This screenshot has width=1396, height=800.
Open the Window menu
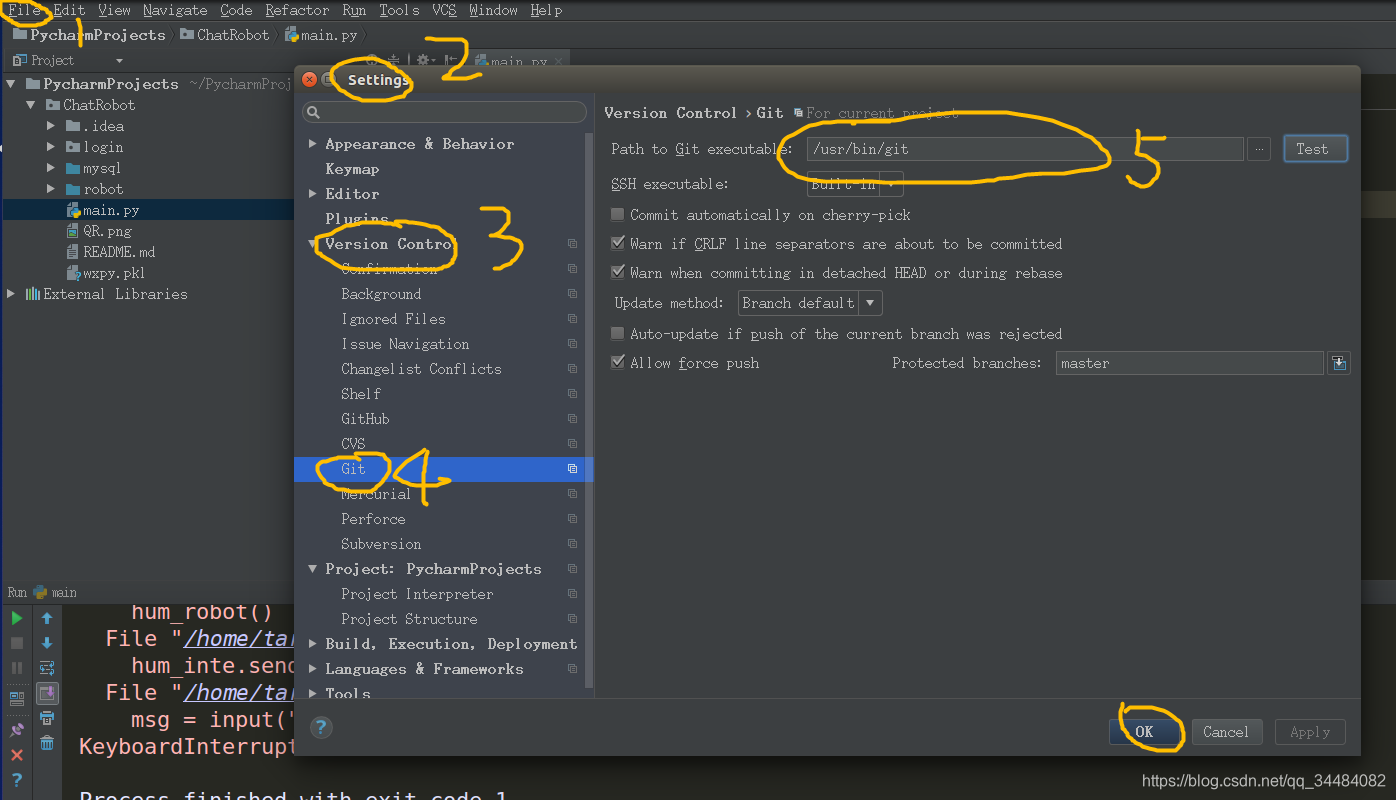coord(493,10)
